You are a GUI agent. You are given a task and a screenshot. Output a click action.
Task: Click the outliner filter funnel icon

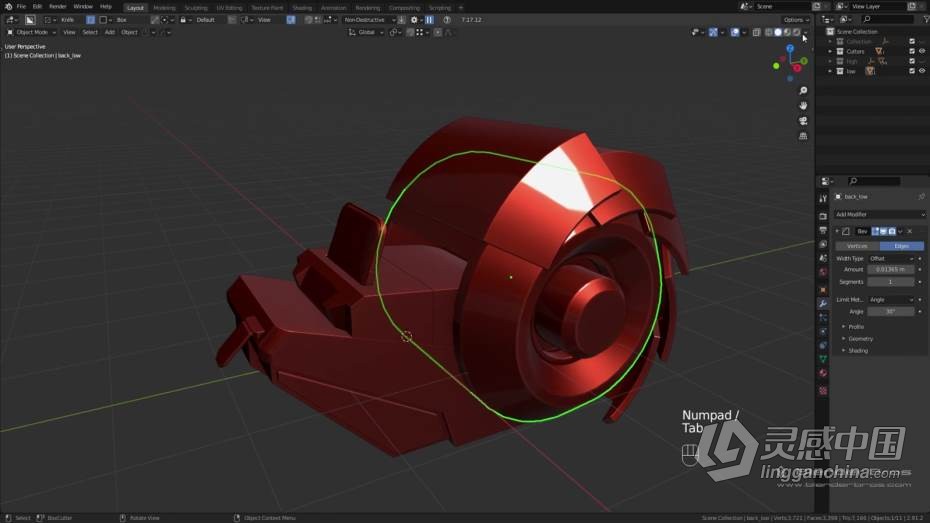(x=926, y=20)
